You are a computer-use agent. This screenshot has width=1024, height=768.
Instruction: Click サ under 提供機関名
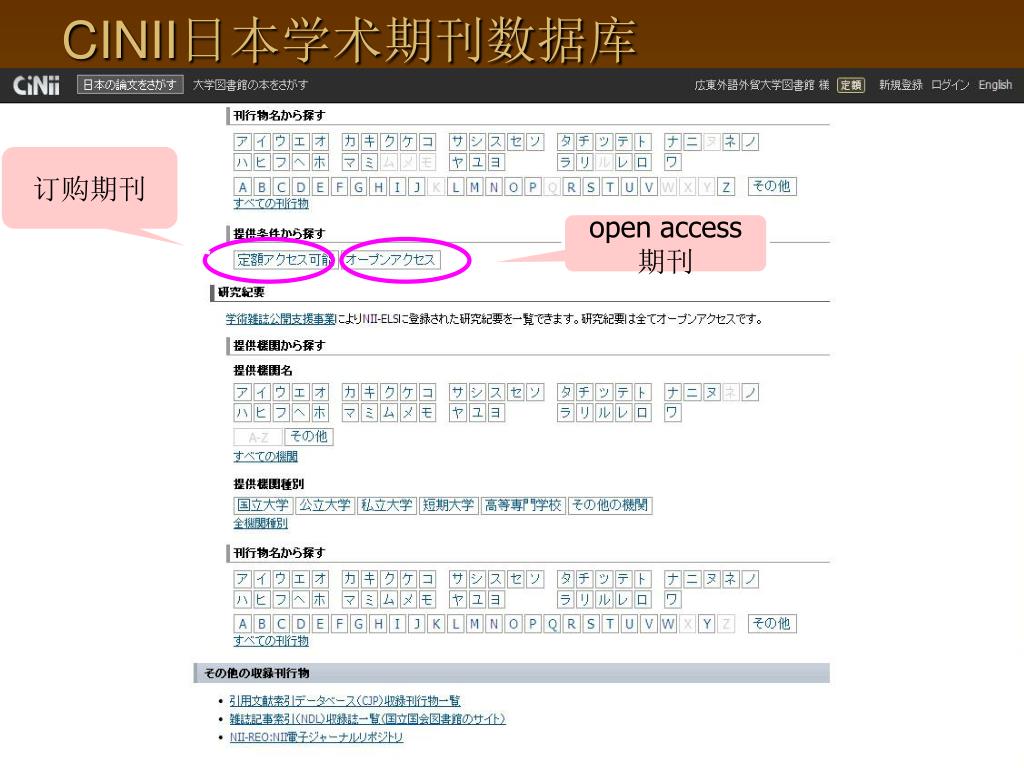tap(458, 392)
